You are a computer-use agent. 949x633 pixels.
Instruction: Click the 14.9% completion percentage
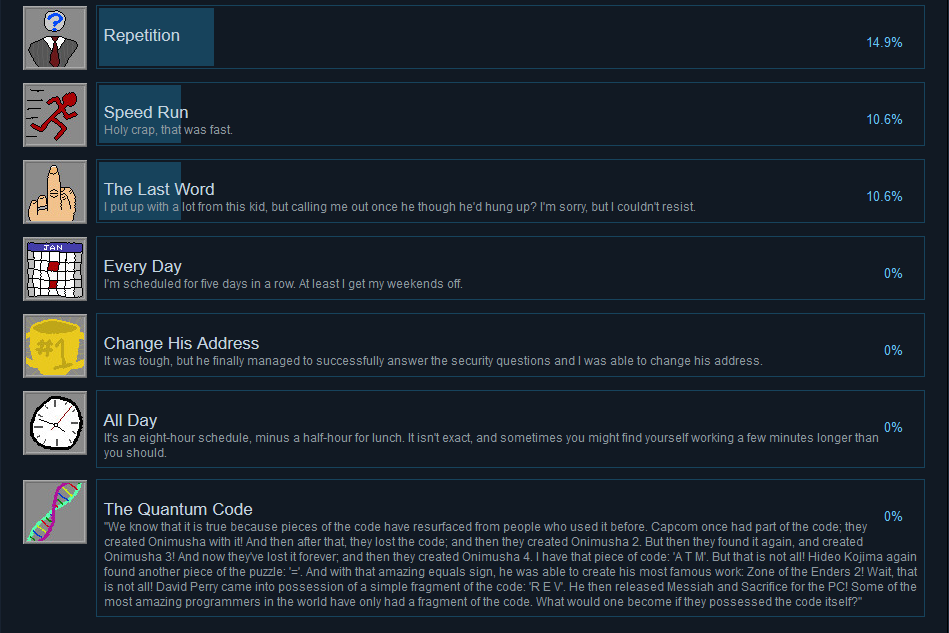tap(884, 42)
